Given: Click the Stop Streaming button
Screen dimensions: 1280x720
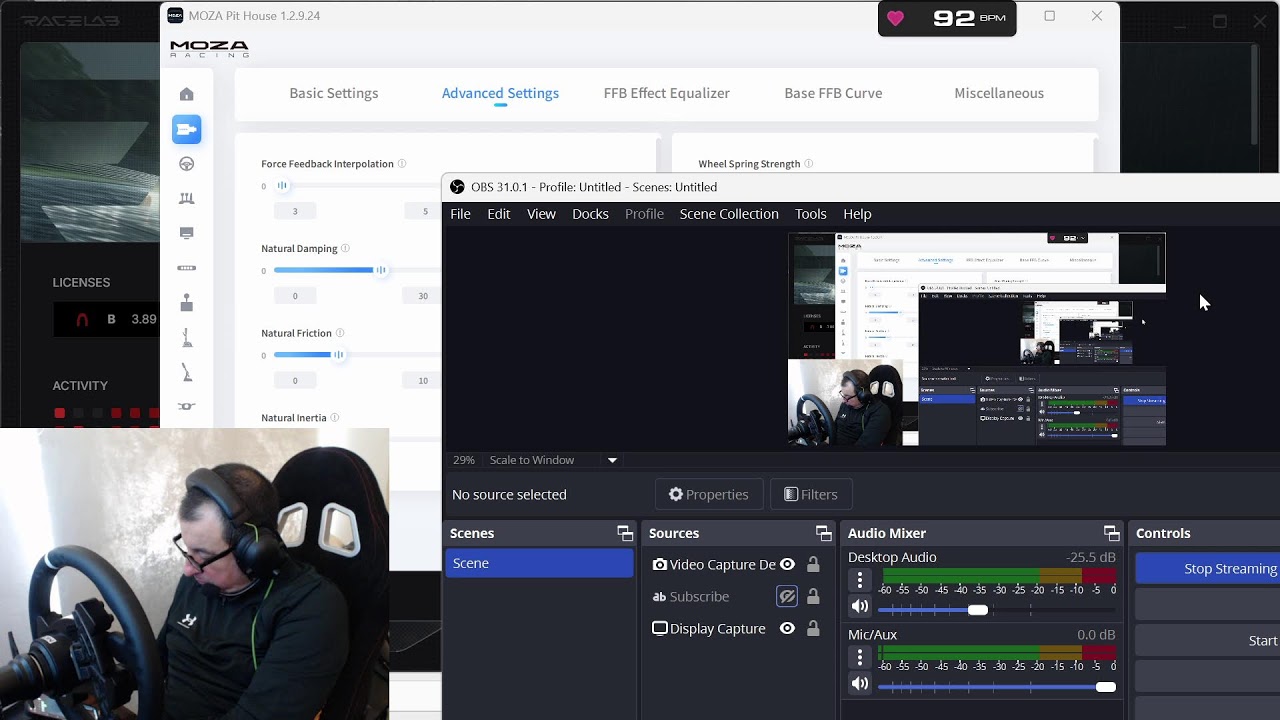Looking at the screenshot, I should tap(1208, 568).
